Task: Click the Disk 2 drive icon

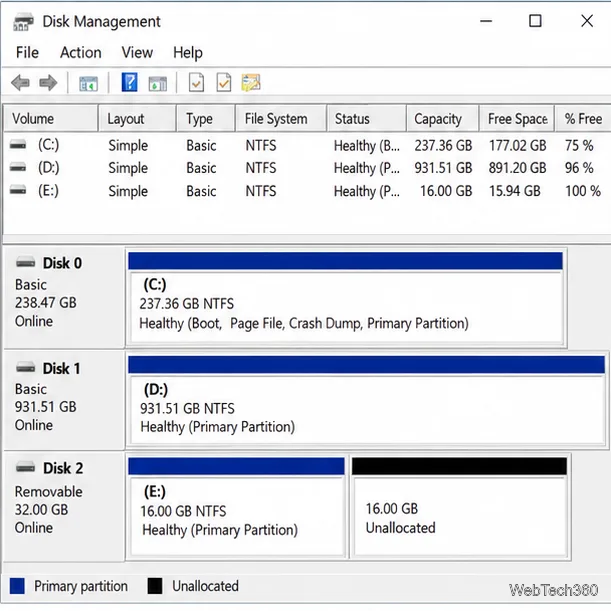Action: click(x=25, y=467)
